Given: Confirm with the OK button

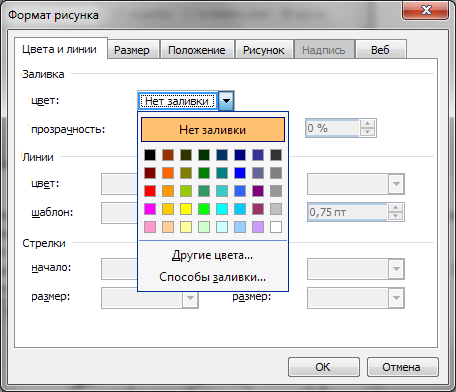Looking at the screenshot, I should pos(323,367).
